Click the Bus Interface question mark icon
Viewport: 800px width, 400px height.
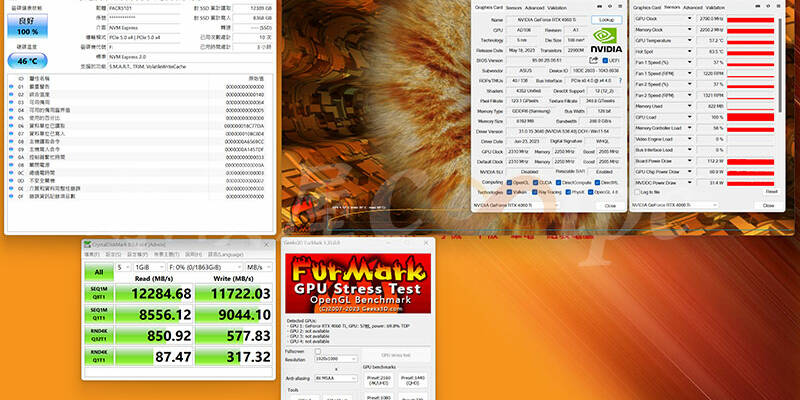tap(620, 81)
